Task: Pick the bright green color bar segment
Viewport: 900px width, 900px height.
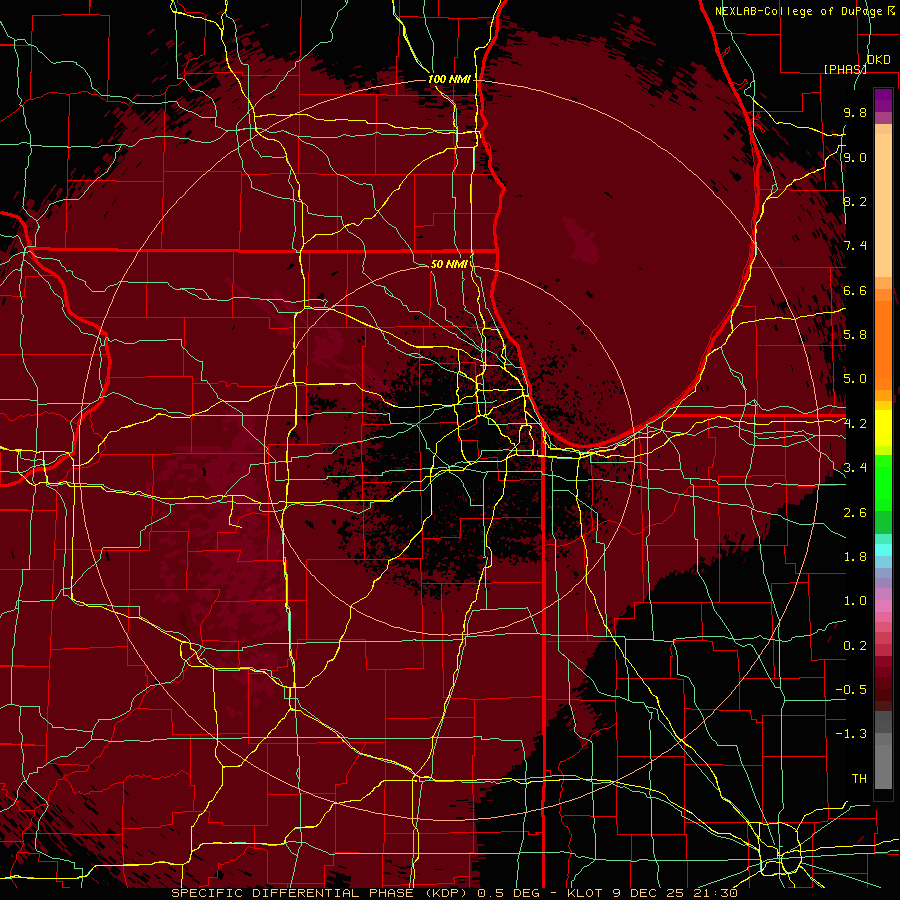Action: coord(883,482)
